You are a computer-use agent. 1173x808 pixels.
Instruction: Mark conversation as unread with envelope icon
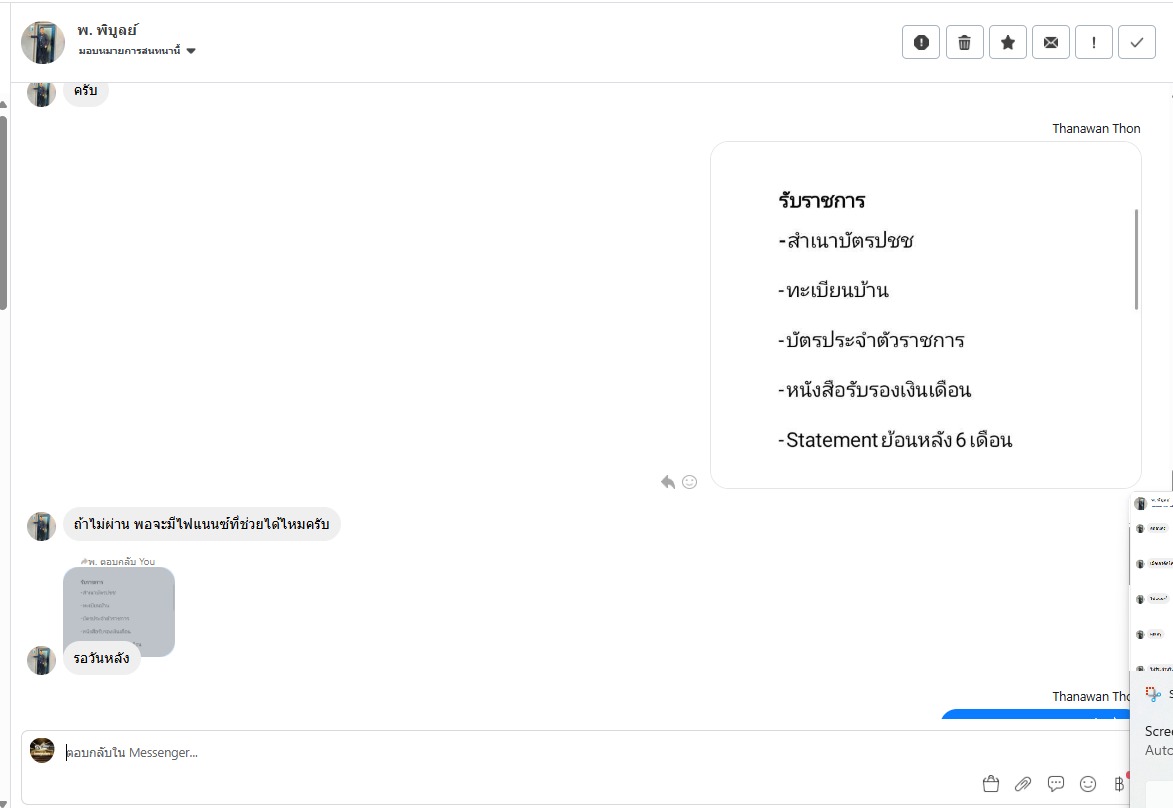tap(1050, 42)
